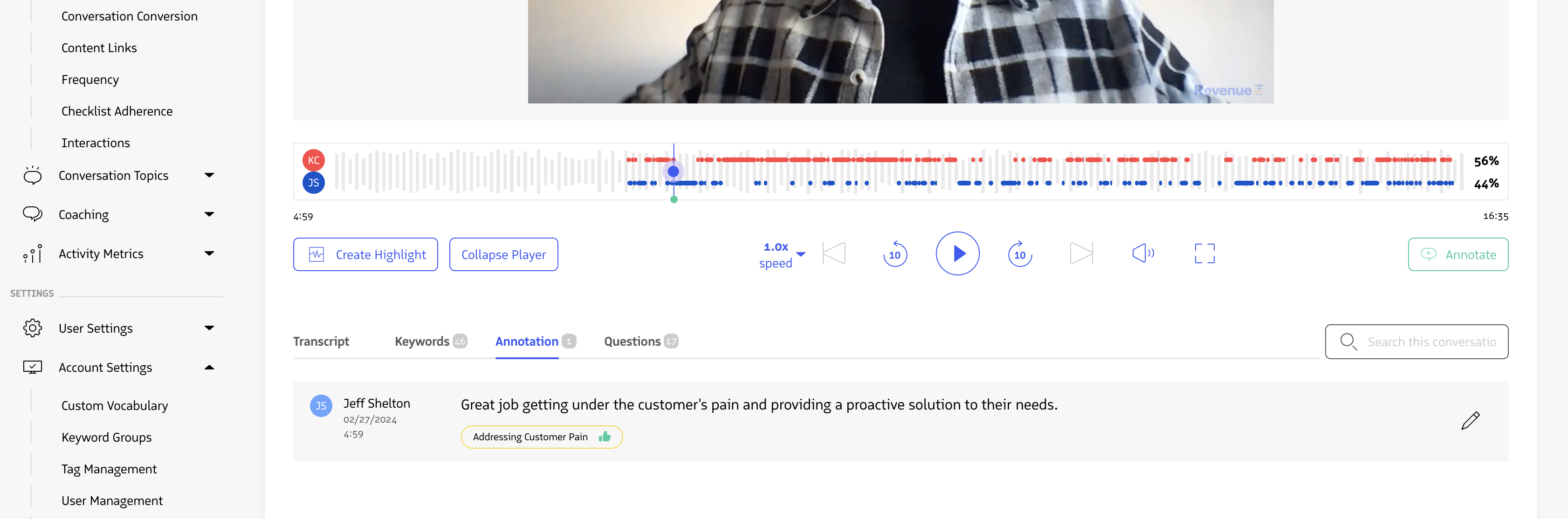Enter fullscreen using the expand icon
The width and height of the screenshot is (1568, 519).
[1204, 254]
